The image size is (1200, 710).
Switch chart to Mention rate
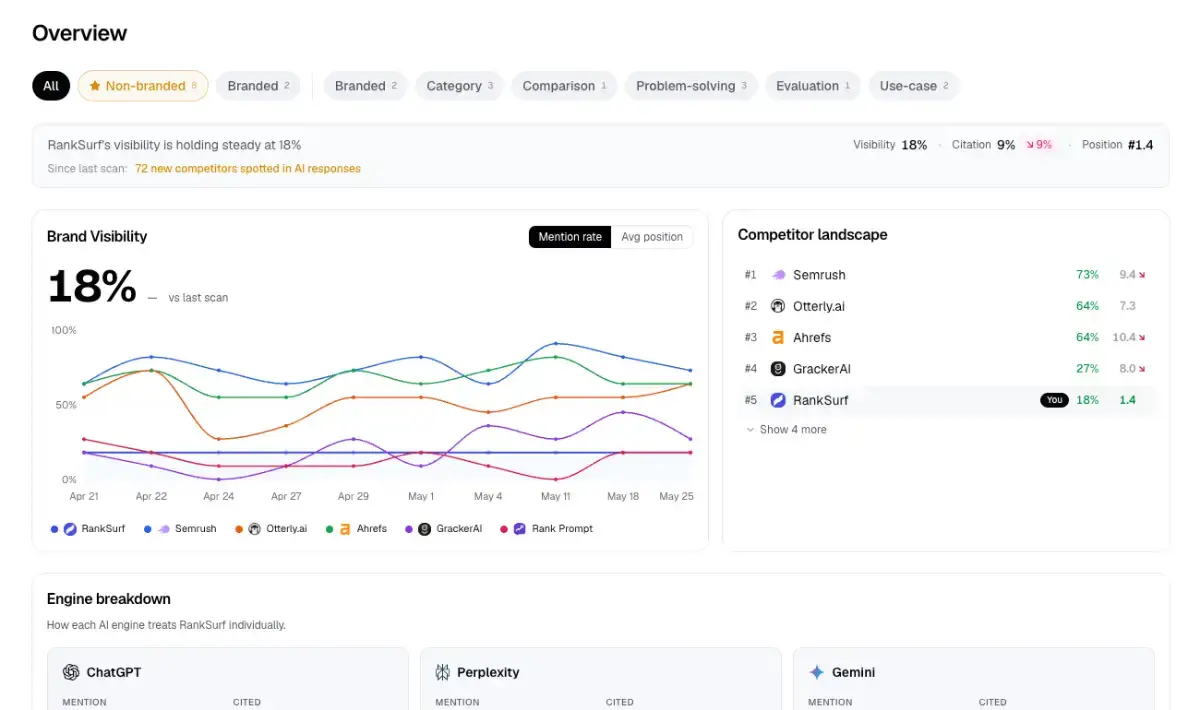click(570, 237)
